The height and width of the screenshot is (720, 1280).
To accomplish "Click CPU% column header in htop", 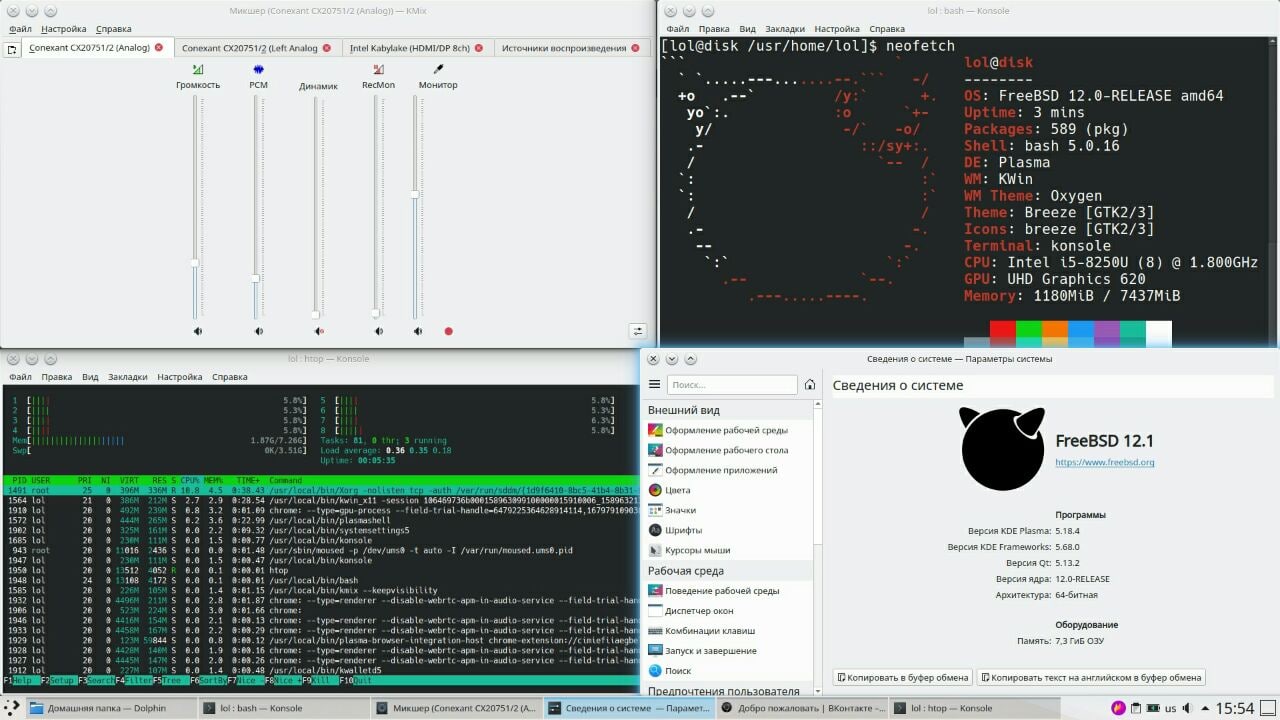I will tap(190, 480).
